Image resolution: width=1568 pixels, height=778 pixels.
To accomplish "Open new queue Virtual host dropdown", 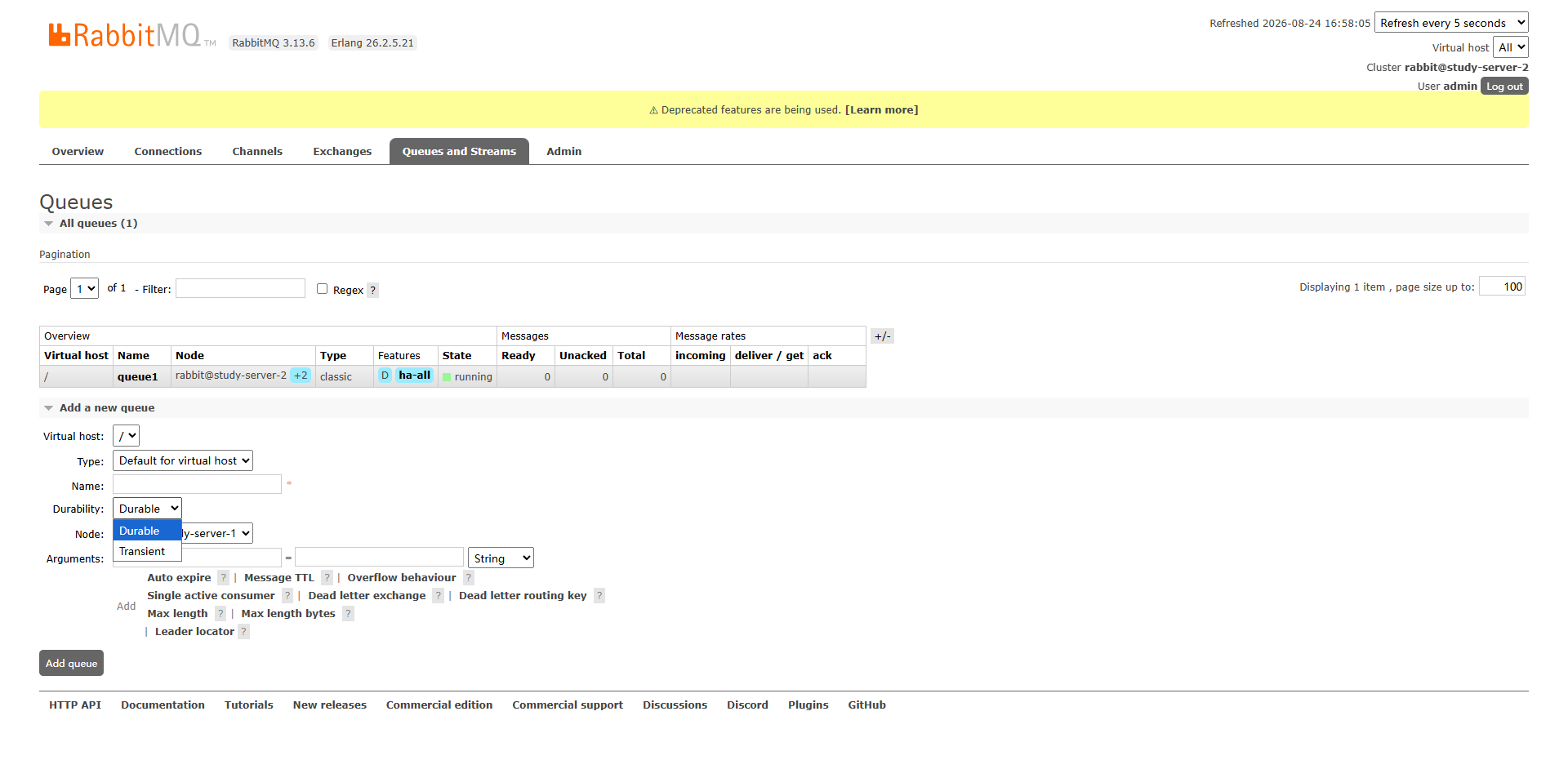I will pos(126,436).
